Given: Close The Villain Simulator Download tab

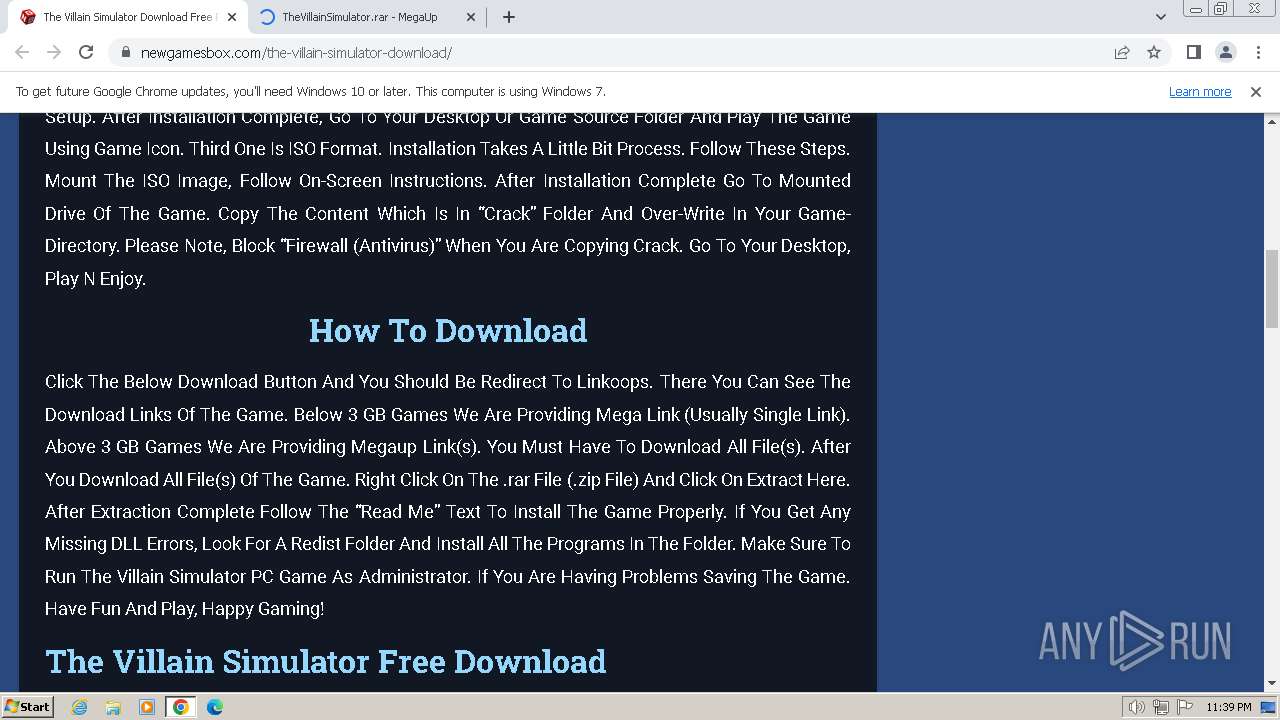Looking at the screenshot, I should pos(232,17).
